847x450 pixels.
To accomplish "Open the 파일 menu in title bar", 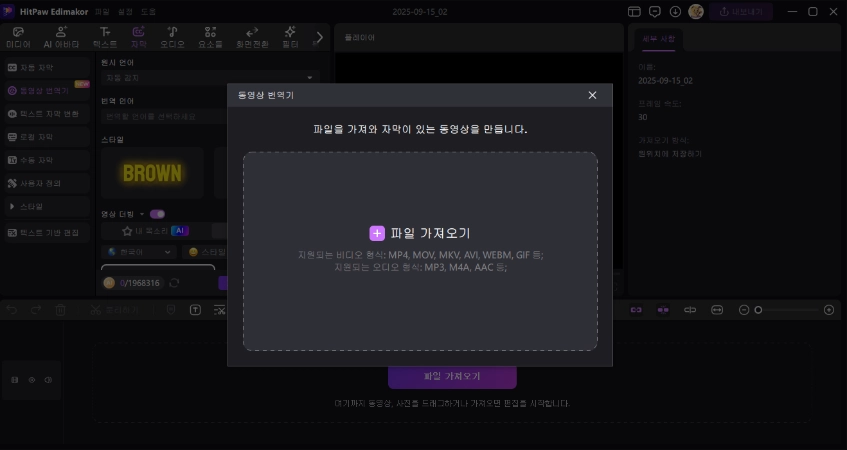I will [102, 11].
